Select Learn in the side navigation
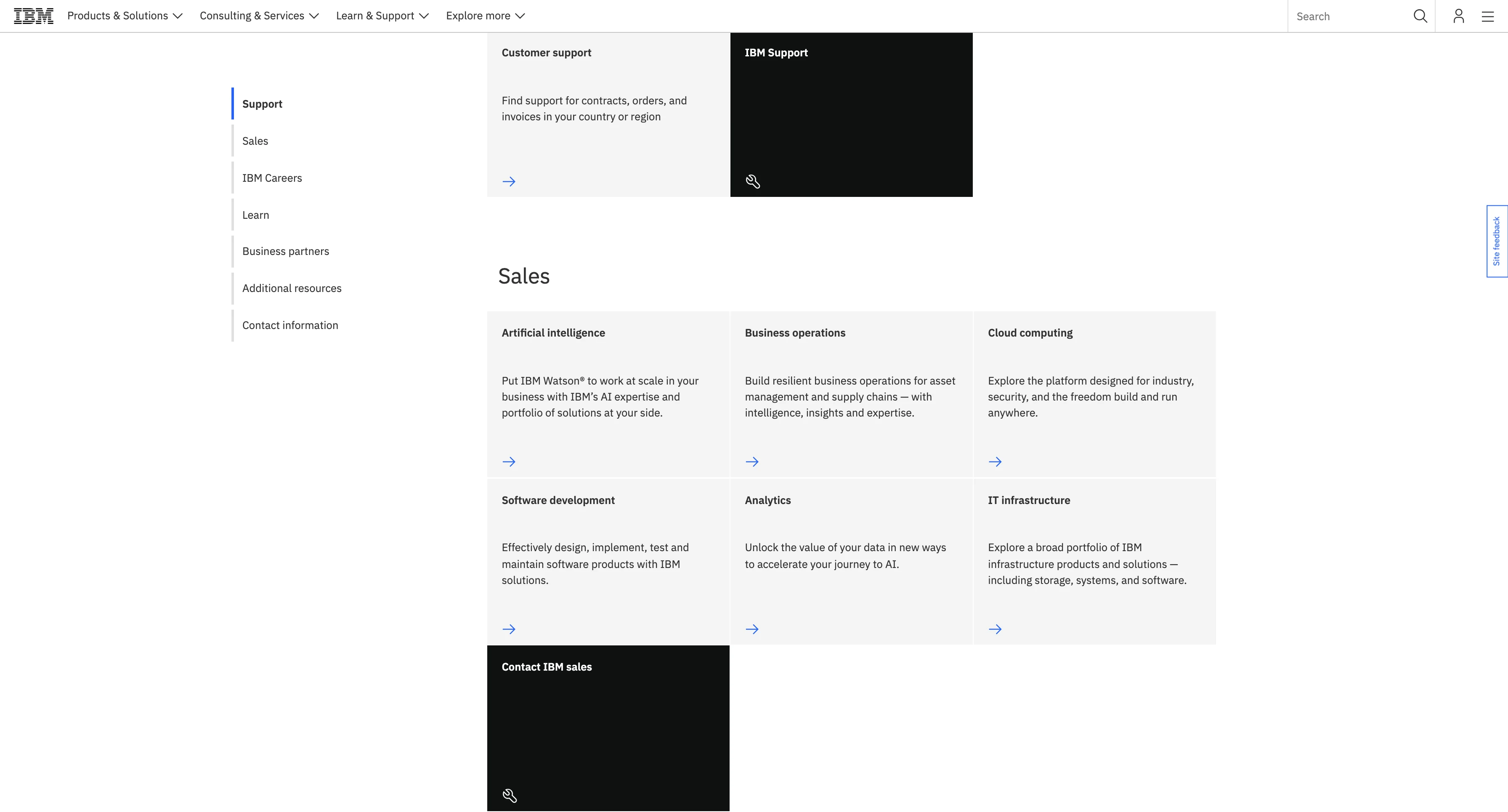1508x812 pixels. click(256, 215)
